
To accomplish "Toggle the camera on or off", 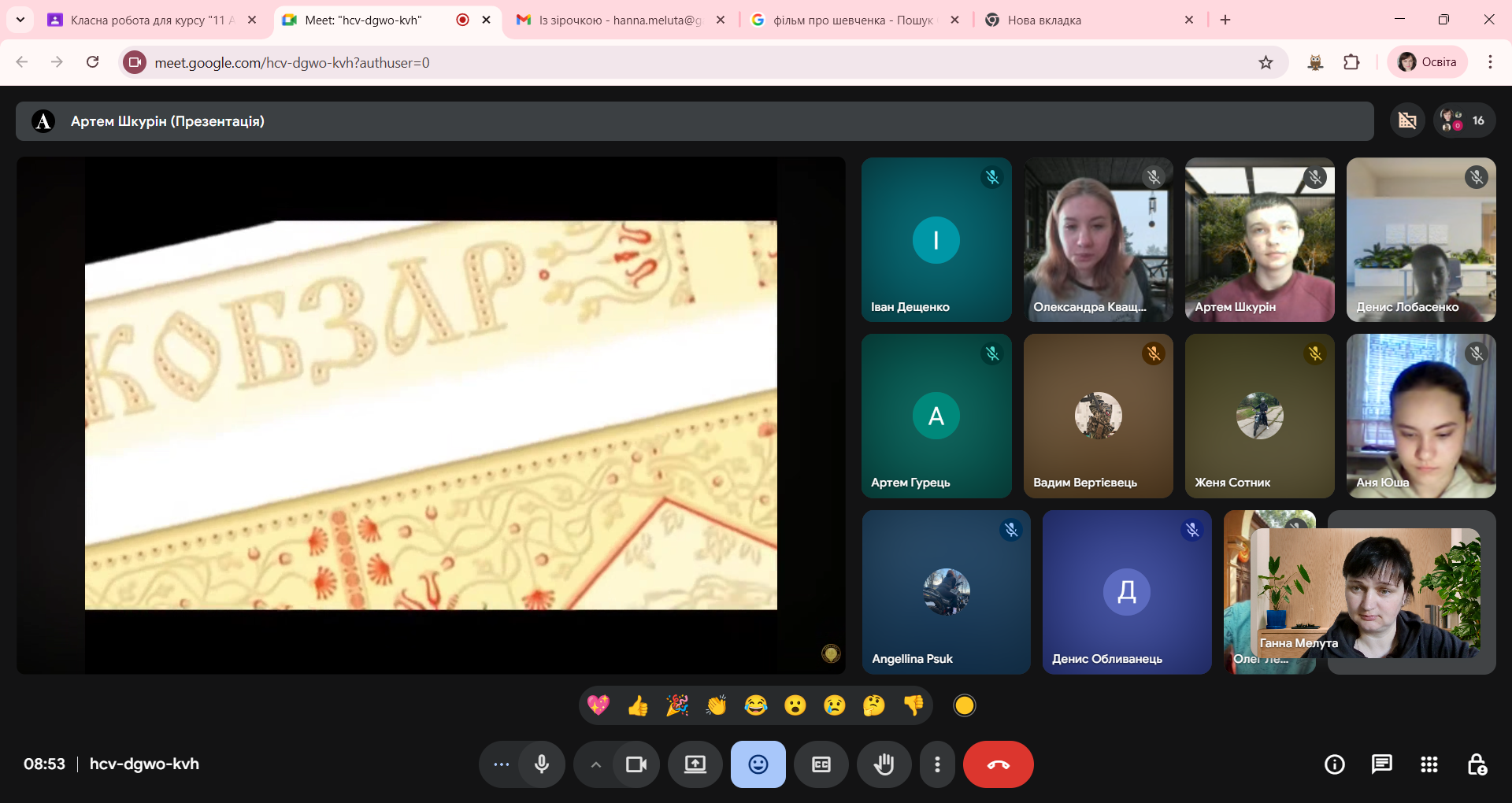I will [636, 764].
